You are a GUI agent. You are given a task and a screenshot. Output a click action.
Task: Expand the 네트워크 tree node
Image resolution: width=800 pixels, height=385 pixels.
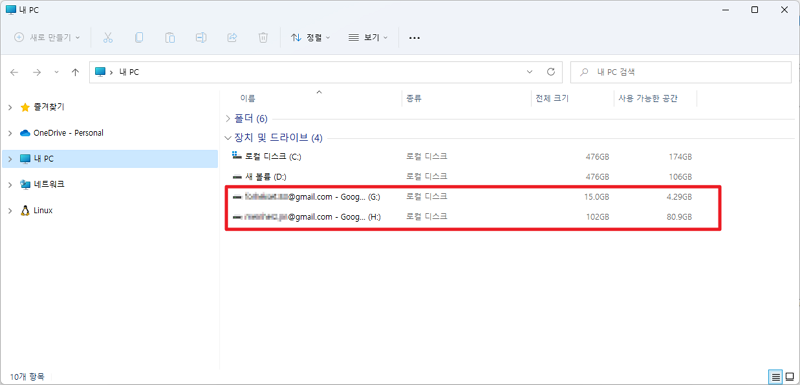click(10, 185)
